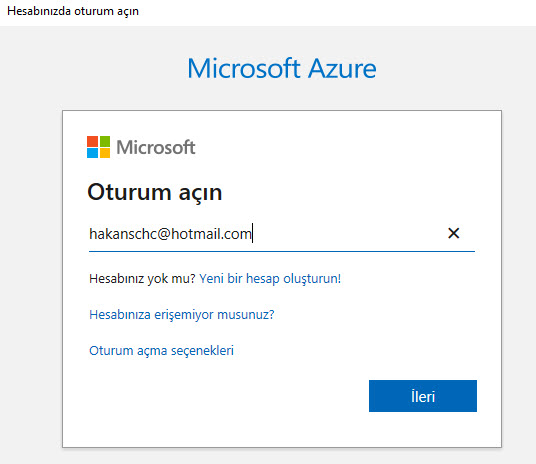Click the yellow square of Microsoft logo
536x464 pixels.
click(x=105, y=153)
